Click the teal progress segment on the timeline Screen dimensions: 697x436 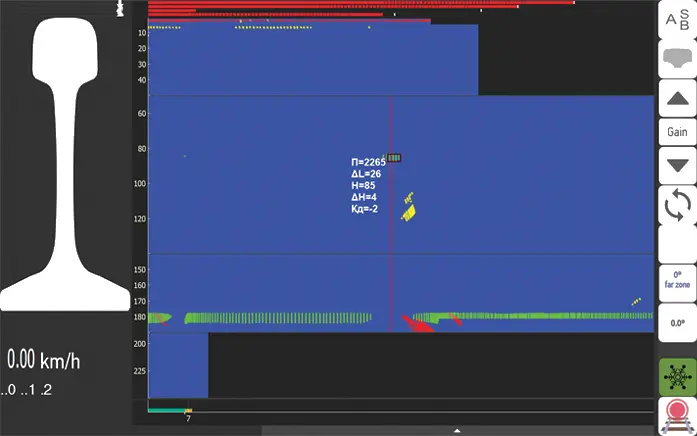tap(166, 411)
